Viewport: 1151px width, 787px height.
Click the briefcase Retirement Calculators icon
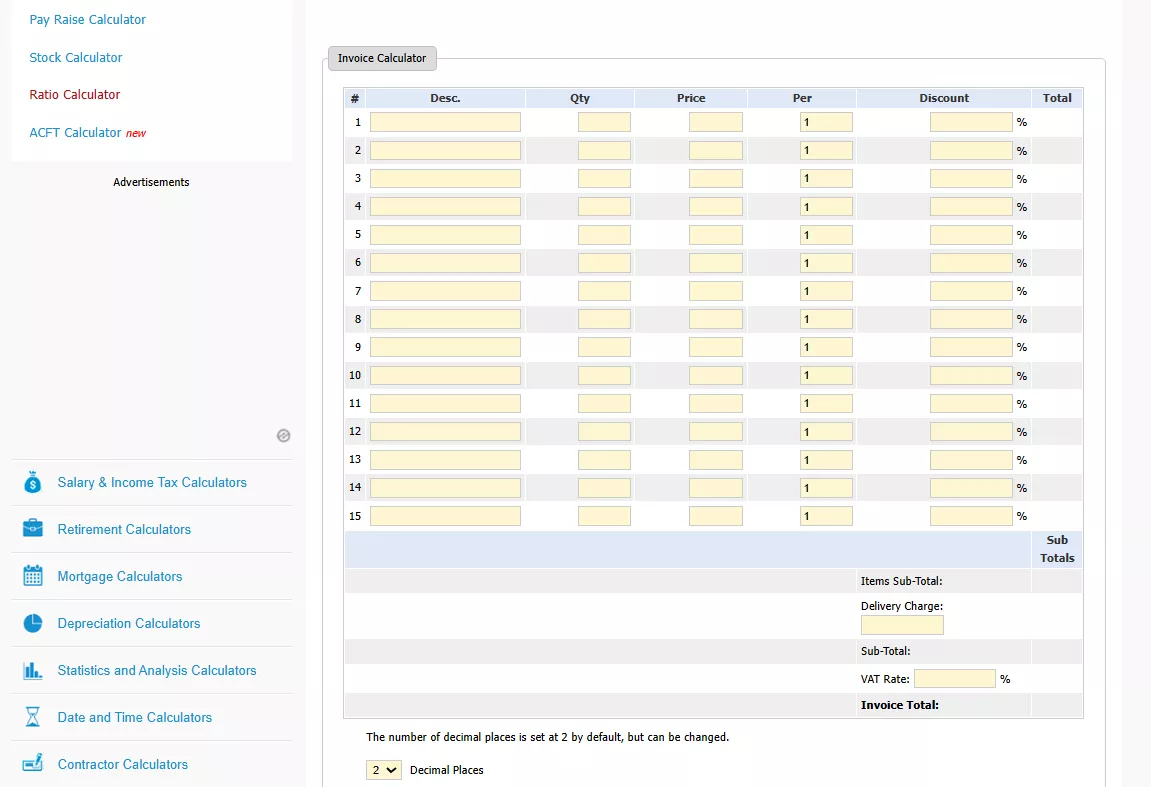click(33, 529)
